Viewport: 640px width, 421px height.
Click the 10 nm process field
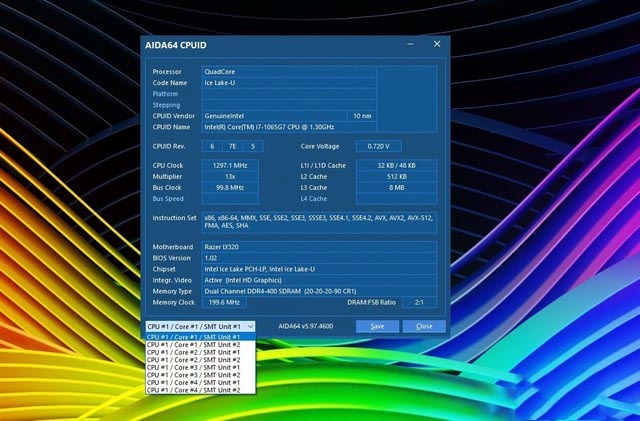coord(362,116)
